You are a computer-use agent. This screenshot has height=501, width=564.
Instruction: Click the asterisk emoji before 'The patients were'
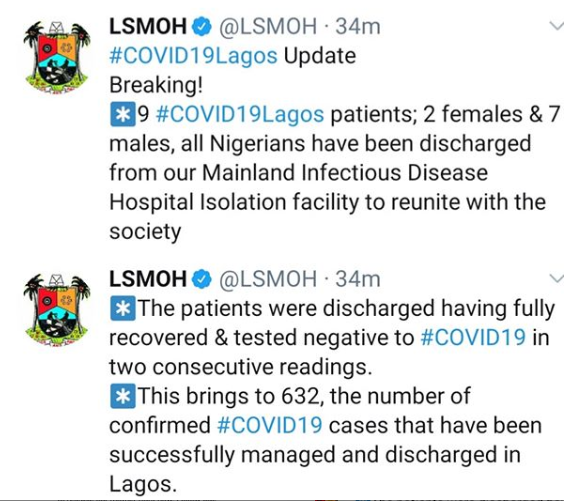pos(123,309)
